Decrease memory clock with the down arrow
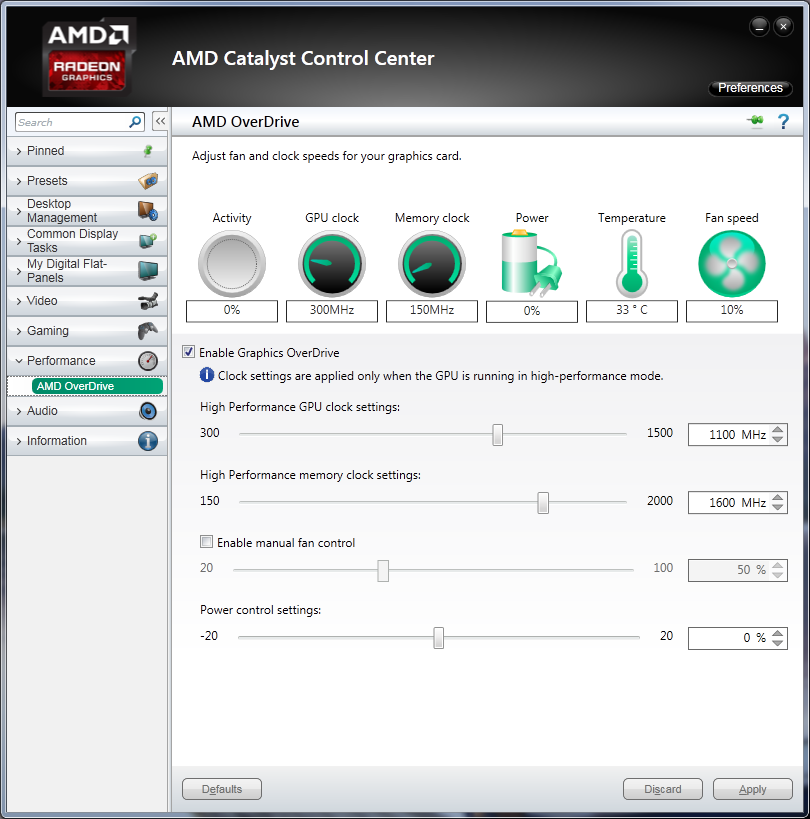The width and height of the screenshot is (810, 819). tap(778, 507)
